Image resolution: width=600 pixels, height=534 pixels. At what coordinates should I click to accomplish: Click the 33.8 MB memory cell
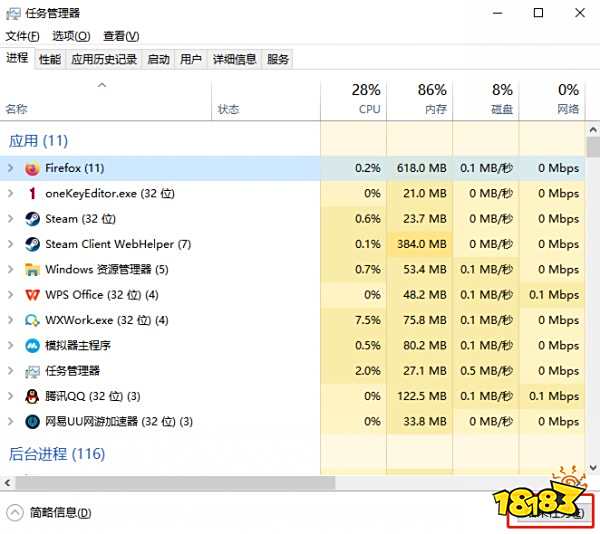pos(420,422)
